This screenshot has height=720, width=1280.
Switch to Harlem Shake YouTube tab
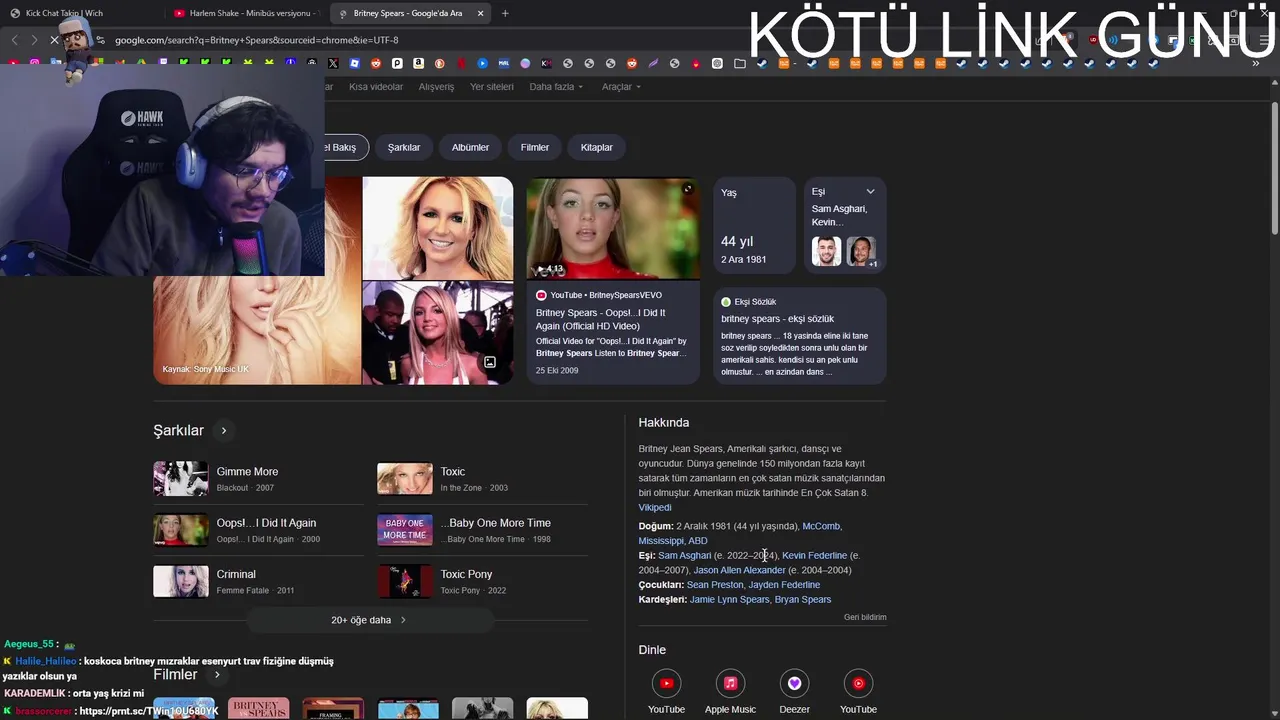(244, 13)
